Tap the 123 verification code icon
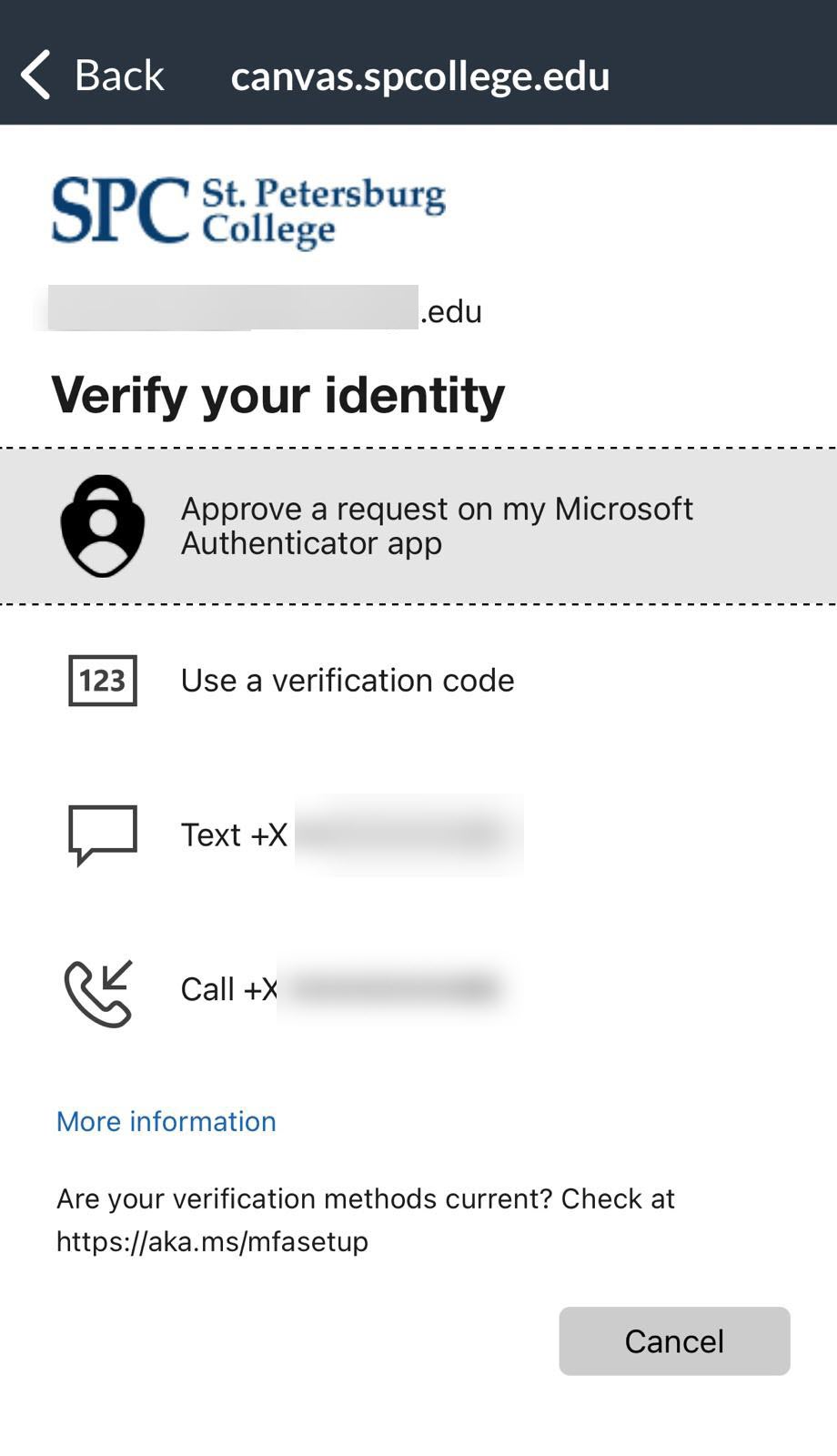The height and width of the screenshot is (1456, 837). [x=103, y=681]
